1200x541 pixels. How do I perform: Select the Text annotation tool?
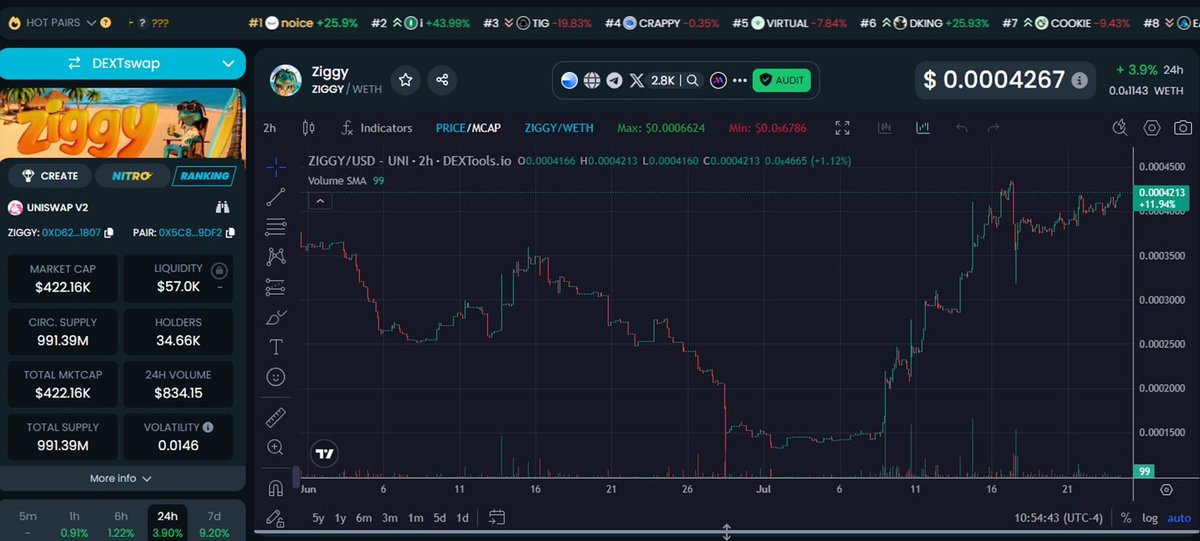(276, 347)
